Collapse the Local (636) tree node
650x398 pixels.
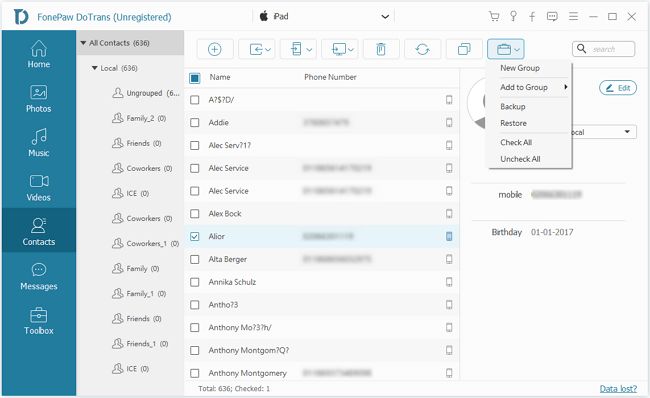95,68
